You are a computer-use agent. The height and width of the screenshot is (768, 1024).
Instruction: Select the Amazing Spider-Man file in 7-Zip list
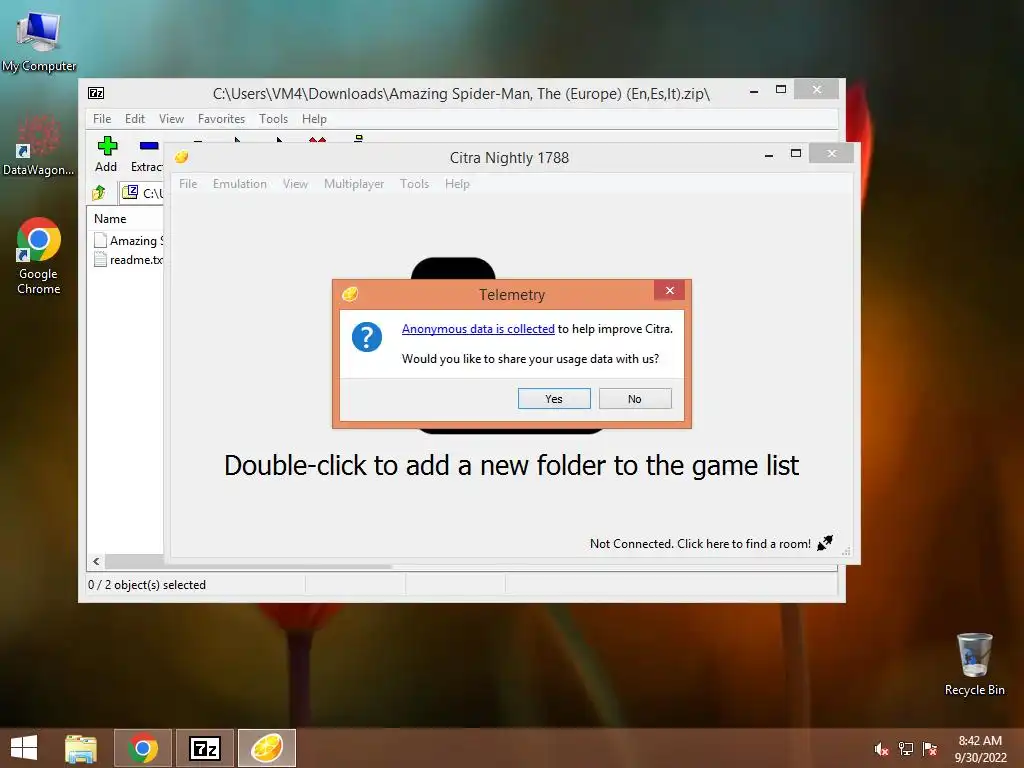129,240
